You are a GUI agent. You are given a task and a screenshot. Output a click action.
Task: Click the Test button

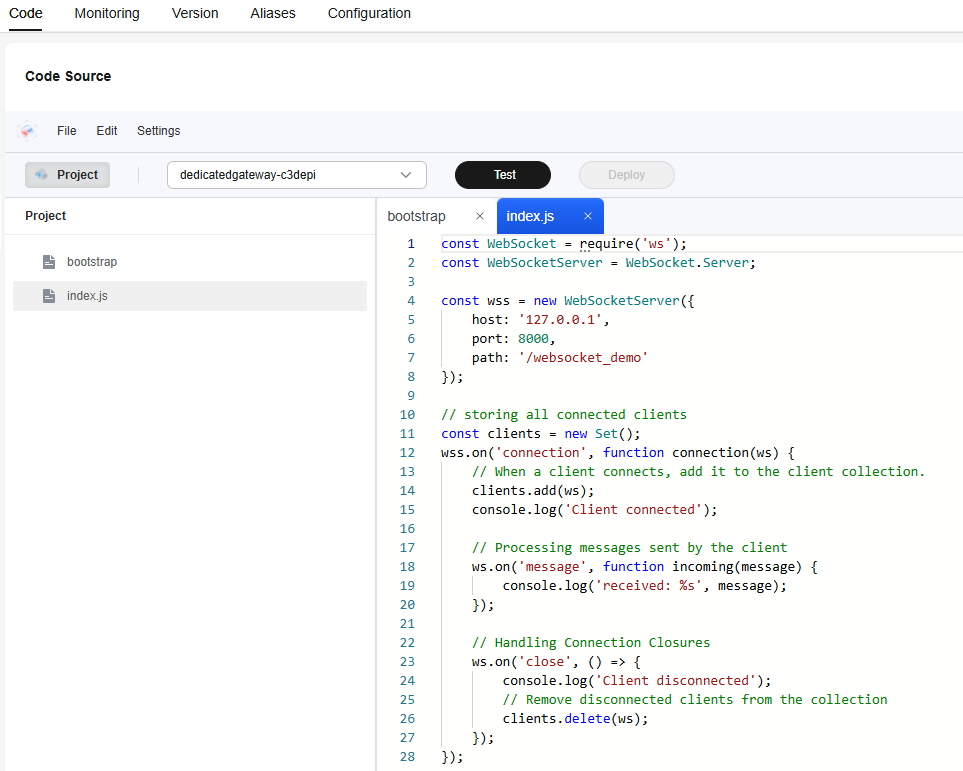503,175
